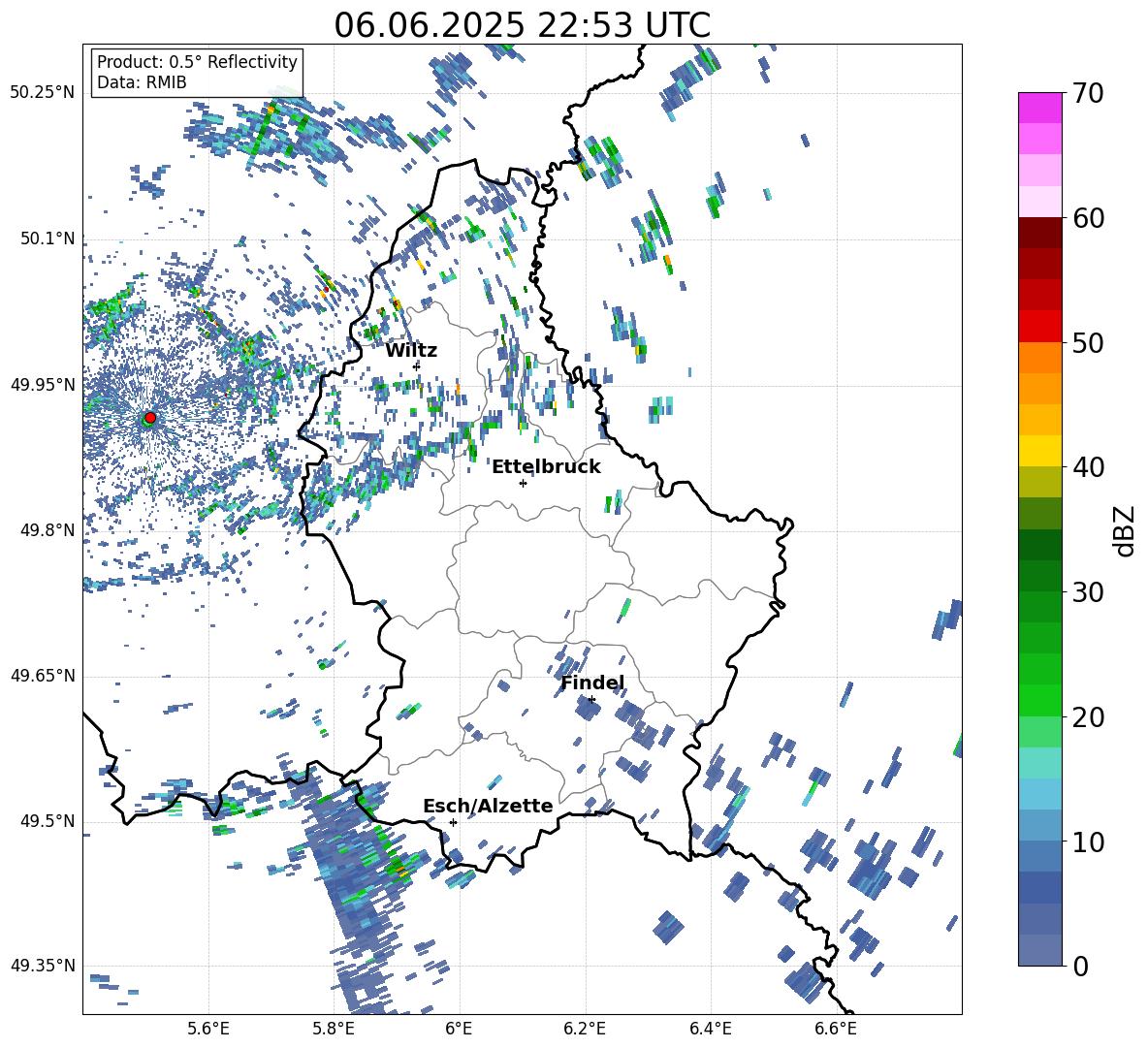Viewport: 1148px width, 1048px height.
Task: Pick the dark green colorbar swatch above 30 dBZ
Action: (1039, 576)
